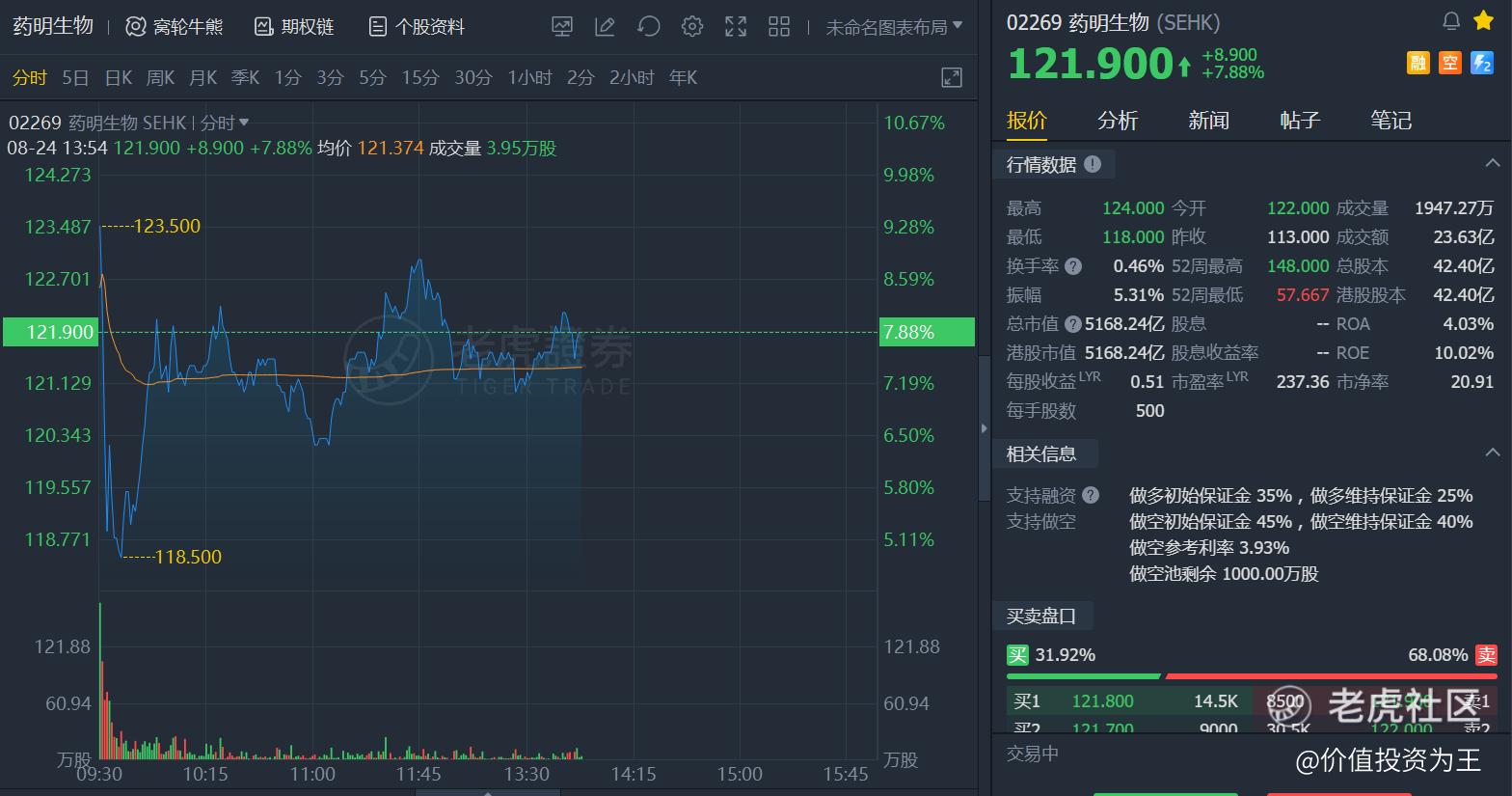
Task: Select the 15分 interval
Action: pyautogui.click(x=419, y=78)
